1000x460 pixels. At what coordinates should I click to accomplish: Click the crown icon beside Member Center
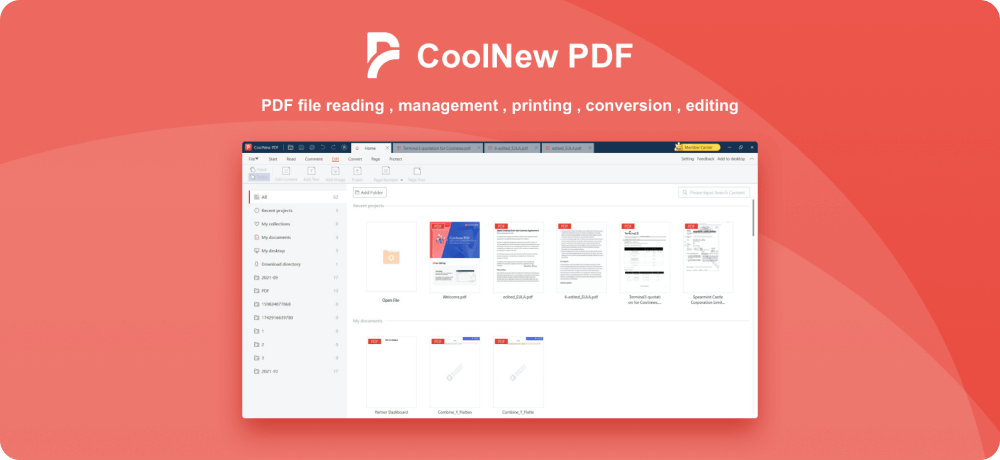(679, 147)
